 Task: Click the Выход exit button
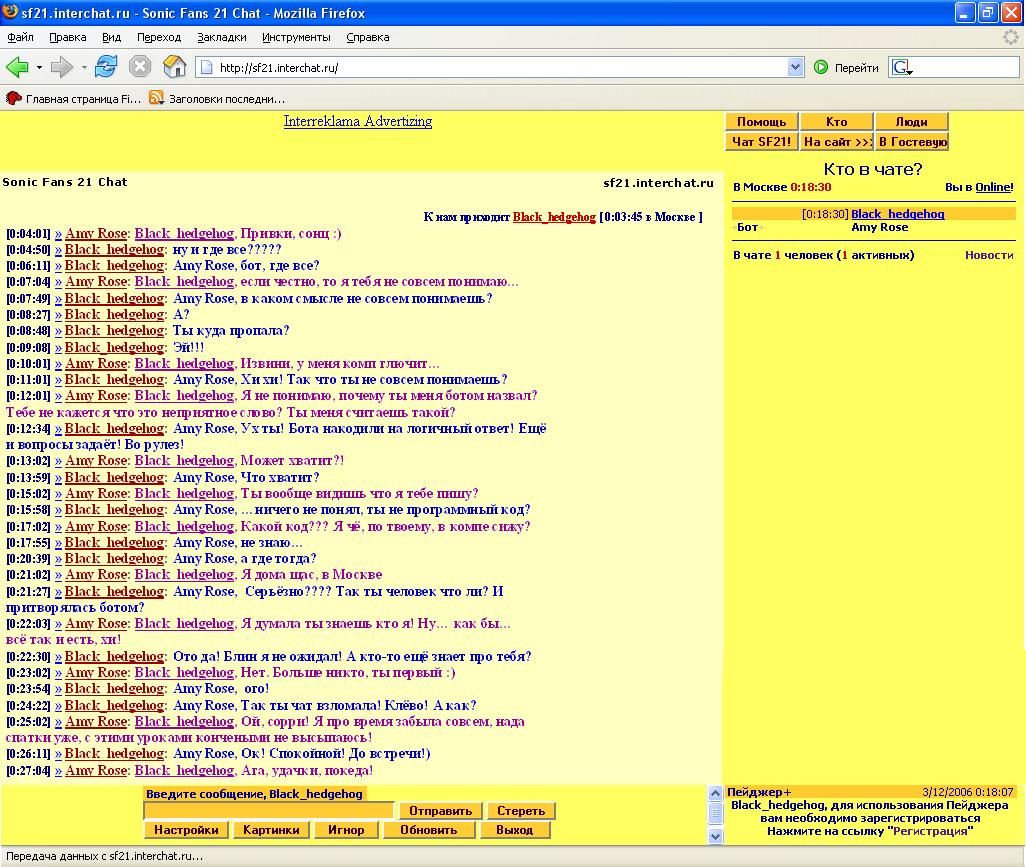(x=515, y=830)
